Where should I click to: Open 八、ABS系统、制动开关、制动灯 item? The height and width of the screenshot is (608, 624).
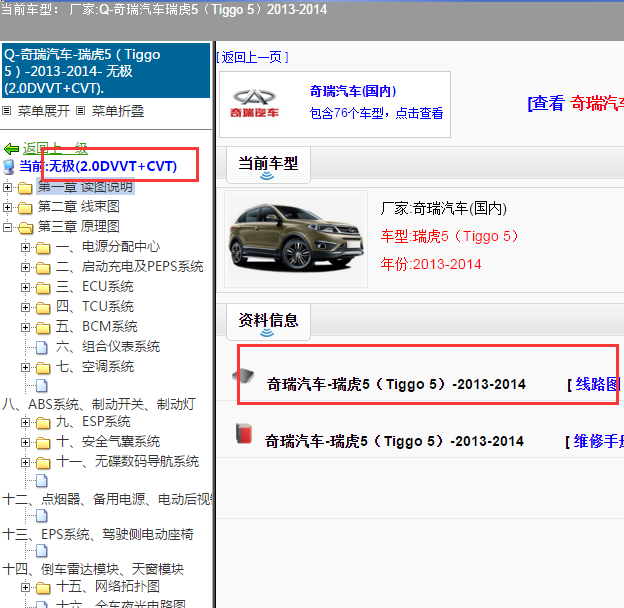[x=99, y=404]
